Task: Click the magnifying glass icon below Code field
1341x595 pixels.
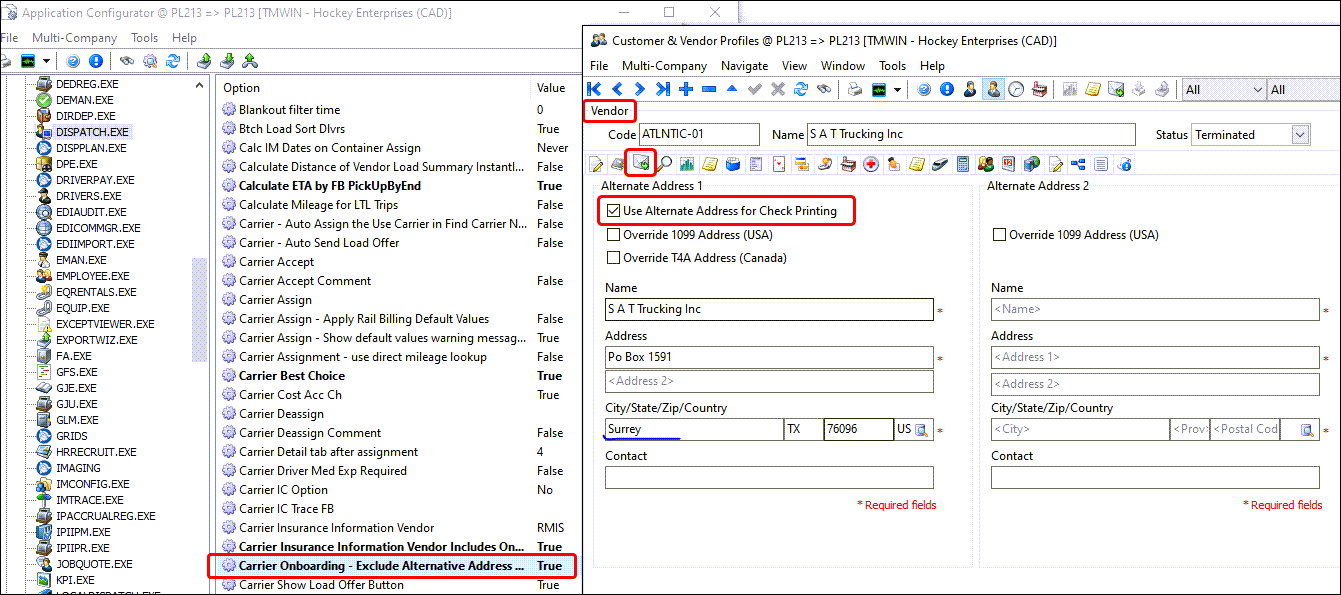Action: click(x=664, y=164)
